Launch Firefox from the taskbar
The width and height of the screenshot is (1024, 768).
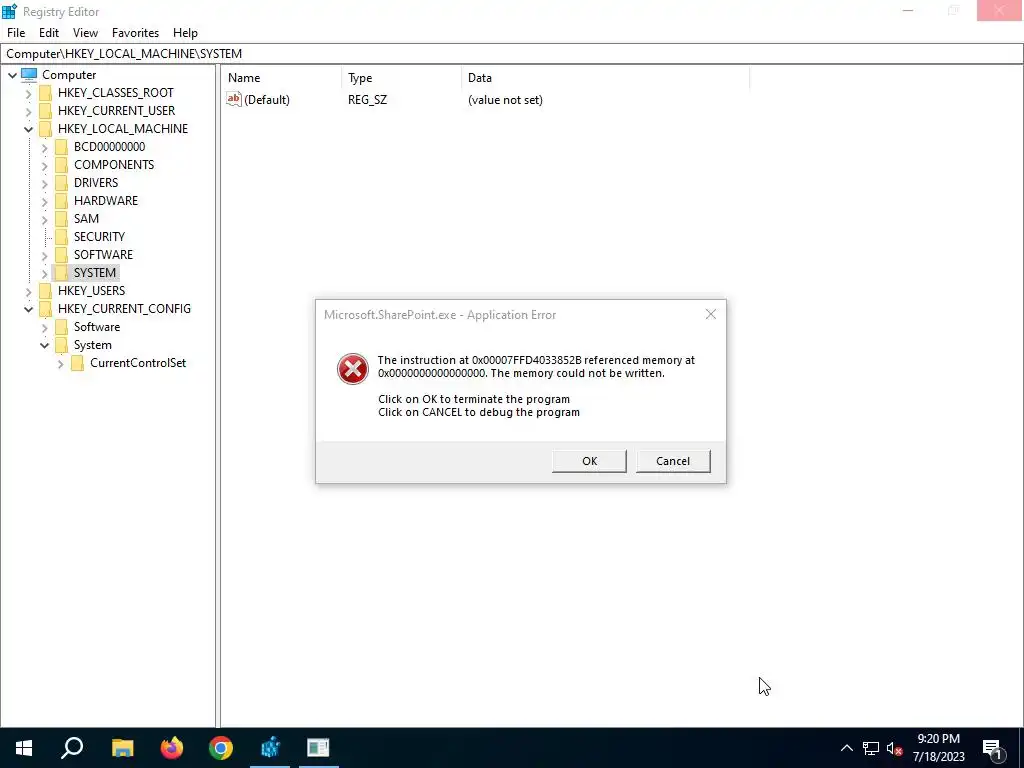click(x=172, y=748)
